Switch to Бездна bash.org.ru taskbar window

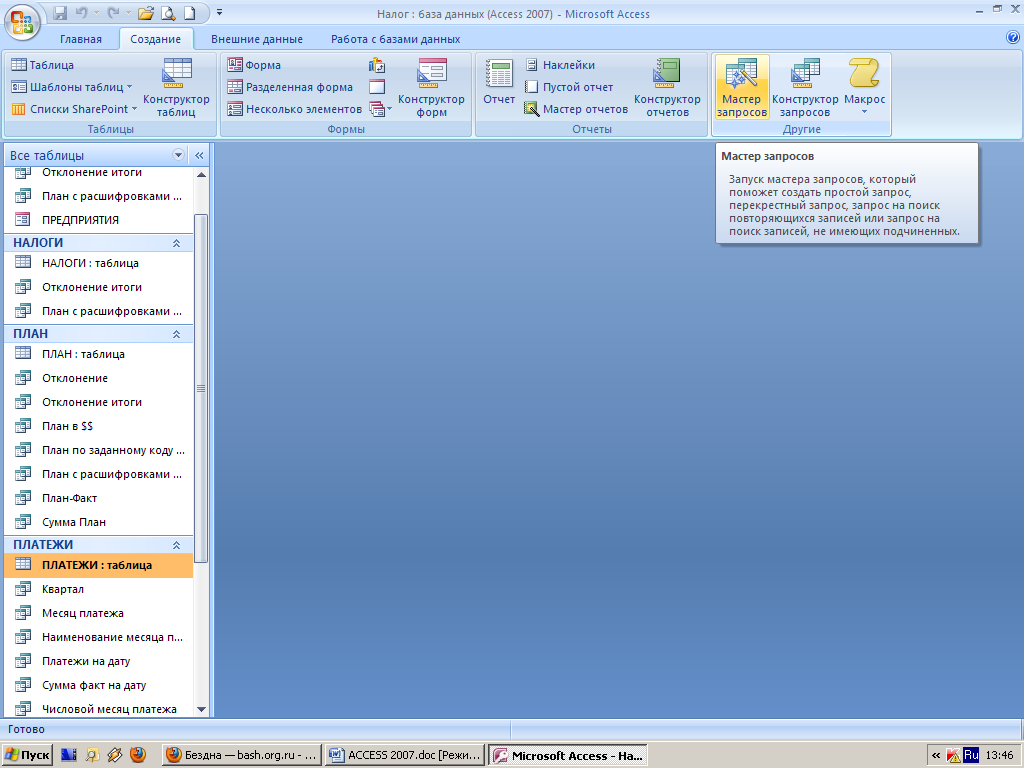242,755
